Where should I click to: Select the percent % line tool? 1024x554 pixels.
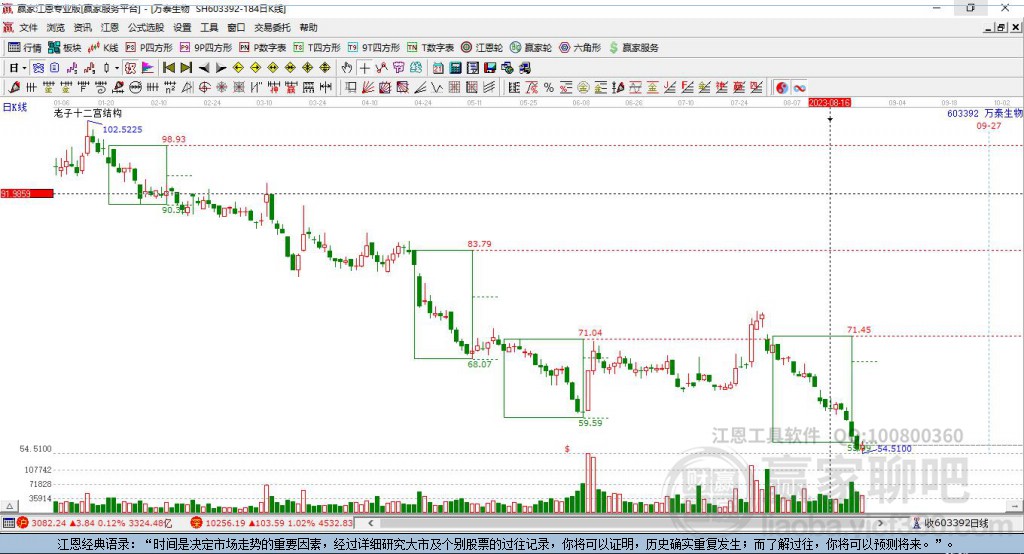pyautogui.click(x=549, y=88)
